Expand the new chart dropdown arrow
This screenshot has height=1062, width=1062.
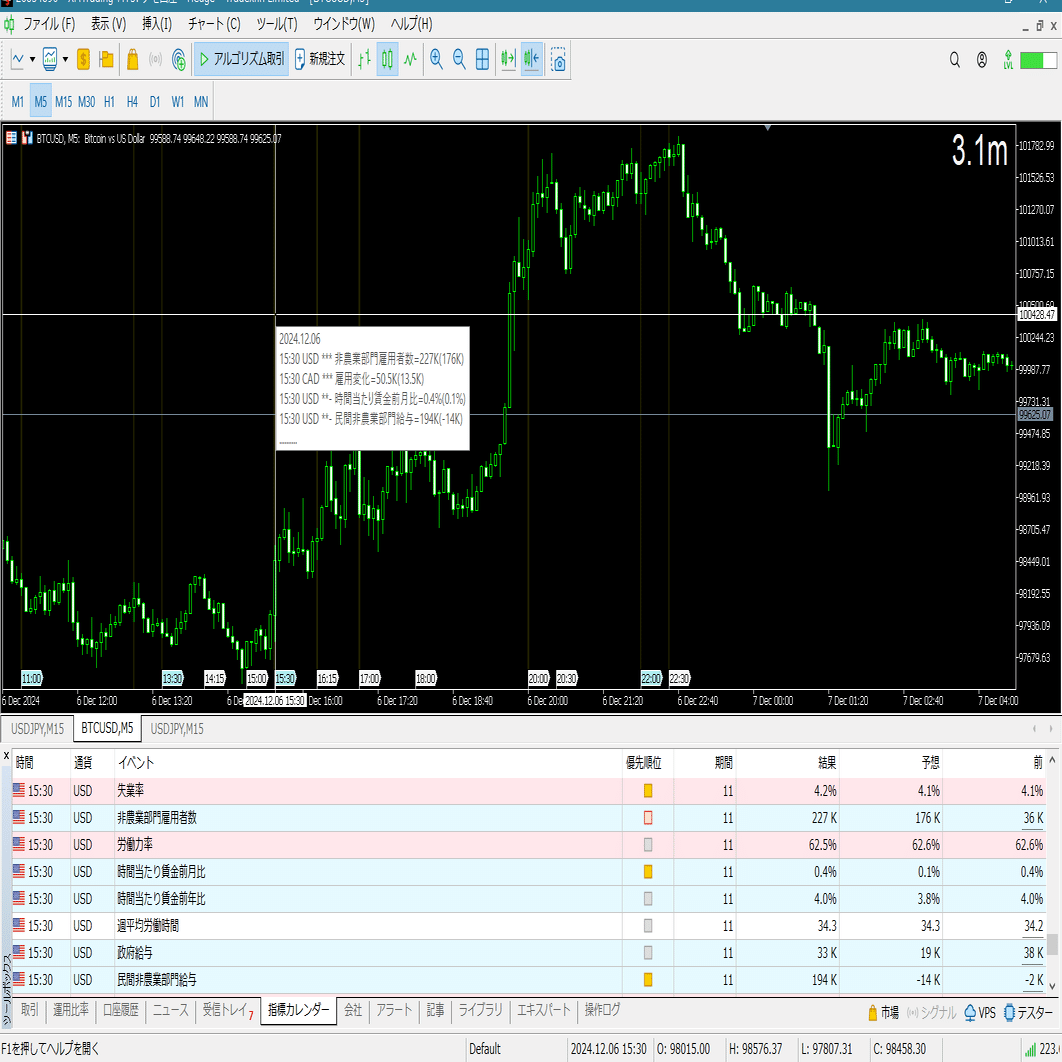tap(32, 60)
